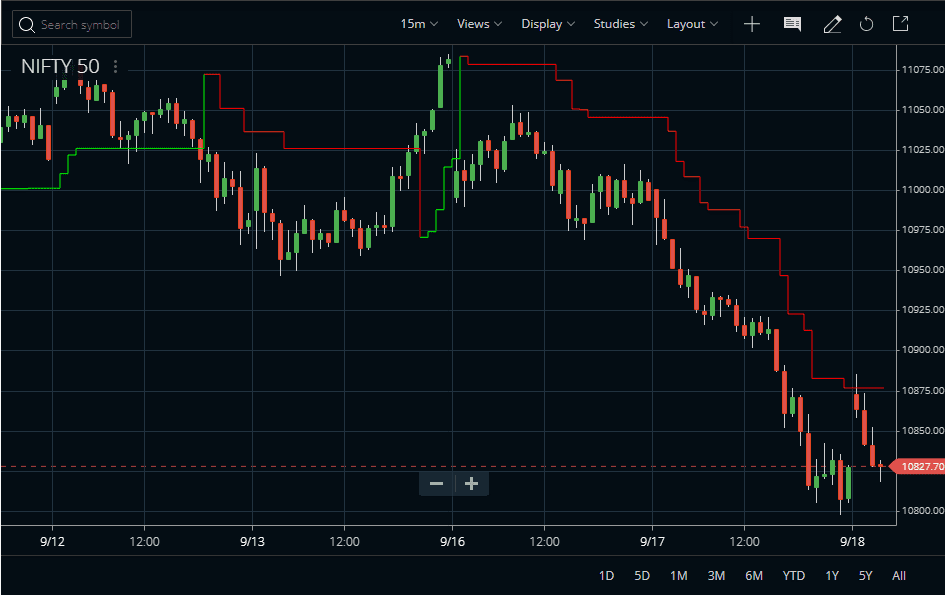Click the plus icon to add a chart
This screenshot has width=945, height=595.
tap(752, 24)
